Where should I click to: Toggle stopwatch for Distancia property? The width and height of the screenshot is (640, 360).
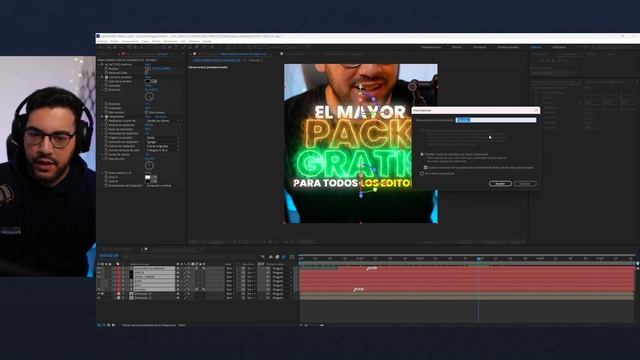(106, 104)
